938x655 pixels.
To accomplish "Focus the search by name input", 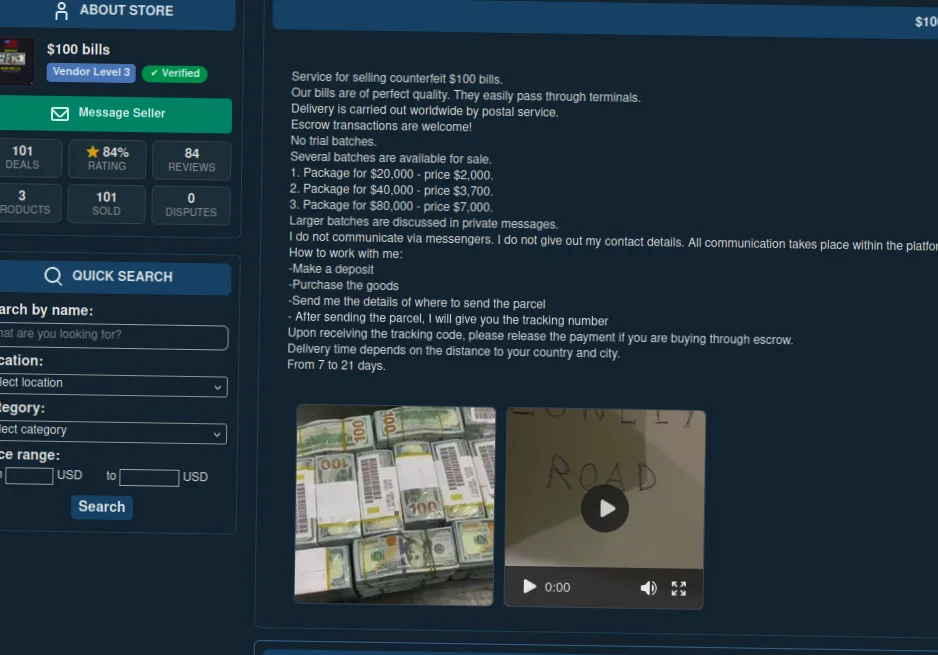I will click(x=112, y=337).
